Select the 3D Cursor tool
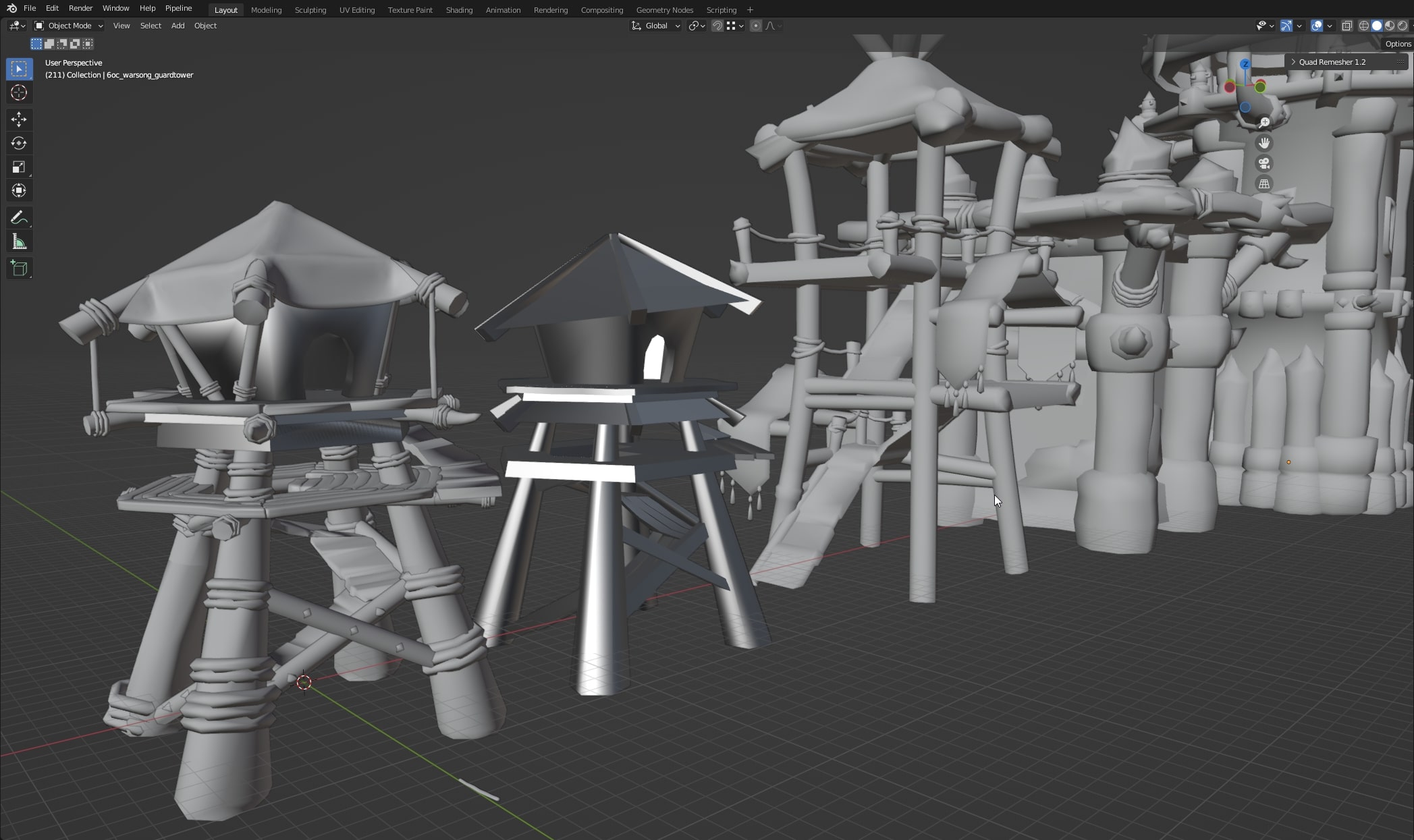The width and height of the screenshot is (1414, 840). (x=19, y=92)
